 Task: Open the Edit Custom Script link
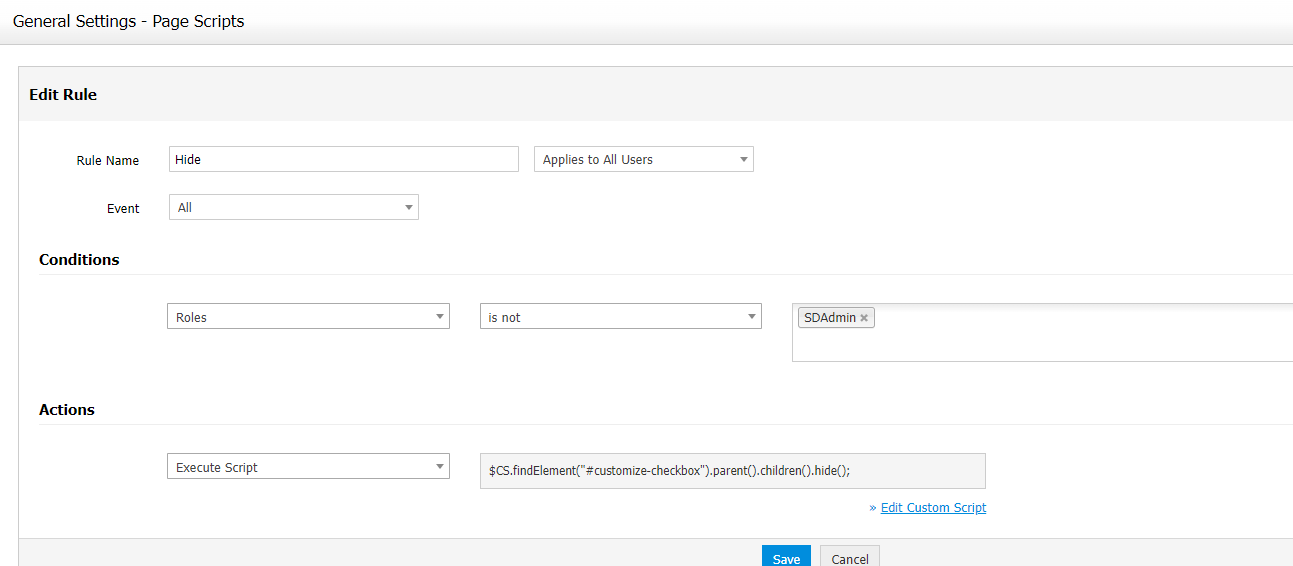933,508
